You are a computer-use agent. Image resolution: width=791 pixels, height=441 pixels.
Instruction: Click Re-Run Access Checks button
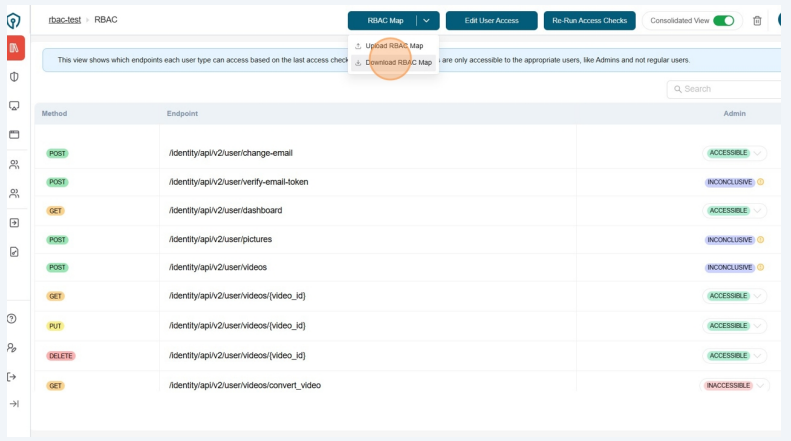tap(589, 20)
